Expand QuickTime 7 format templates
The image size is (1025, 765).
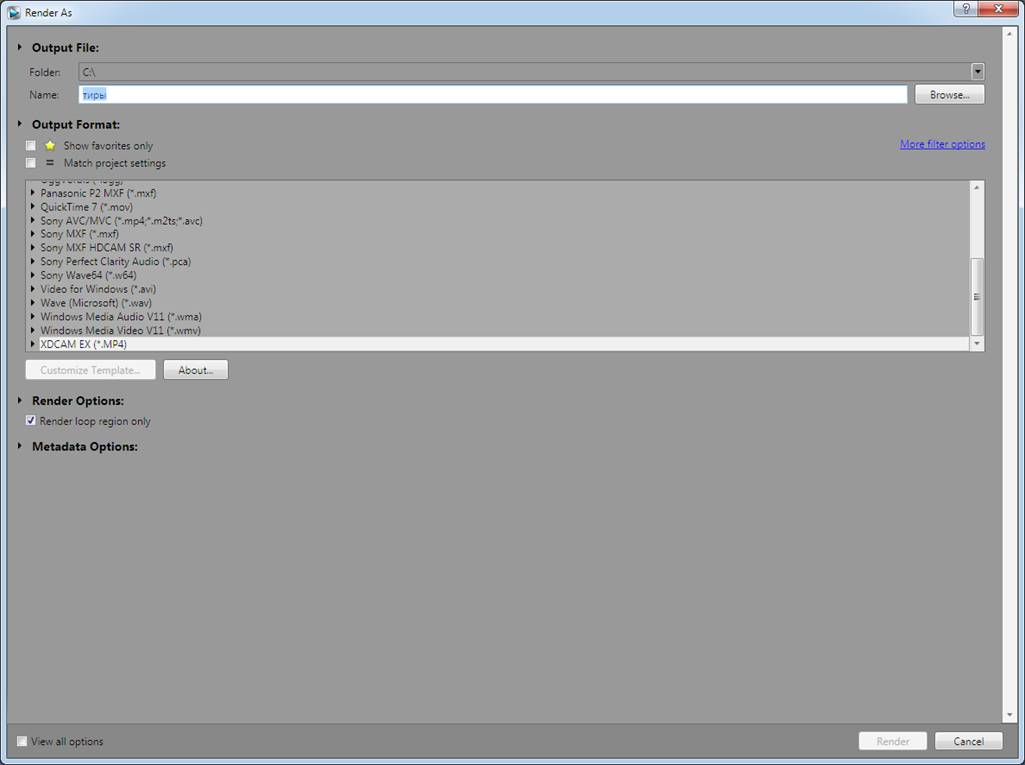(33, 207)
